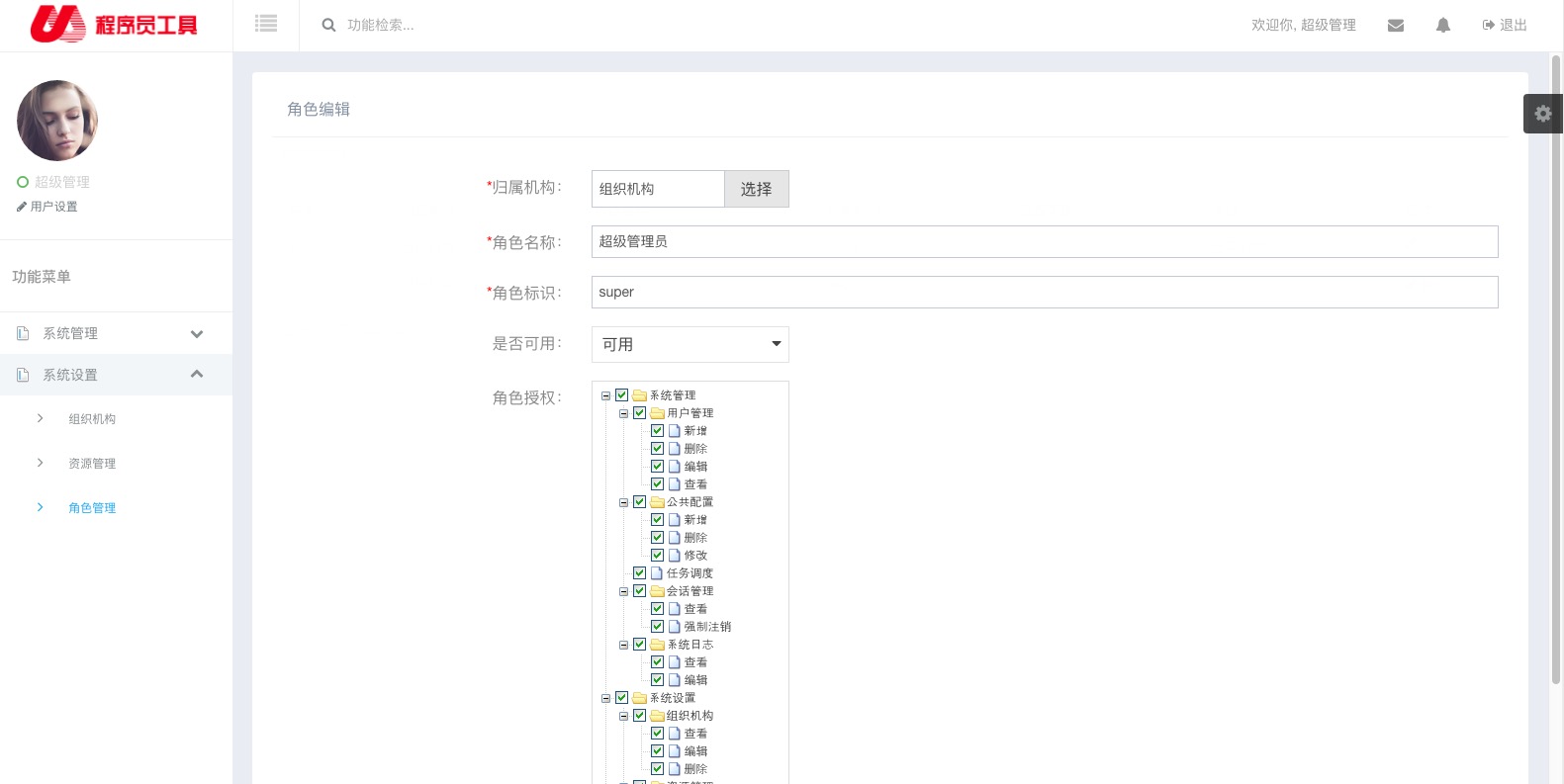This screenshot has width=1564, height=784.
Task: Click the green online status circle
Action: [x=23, y=182]
